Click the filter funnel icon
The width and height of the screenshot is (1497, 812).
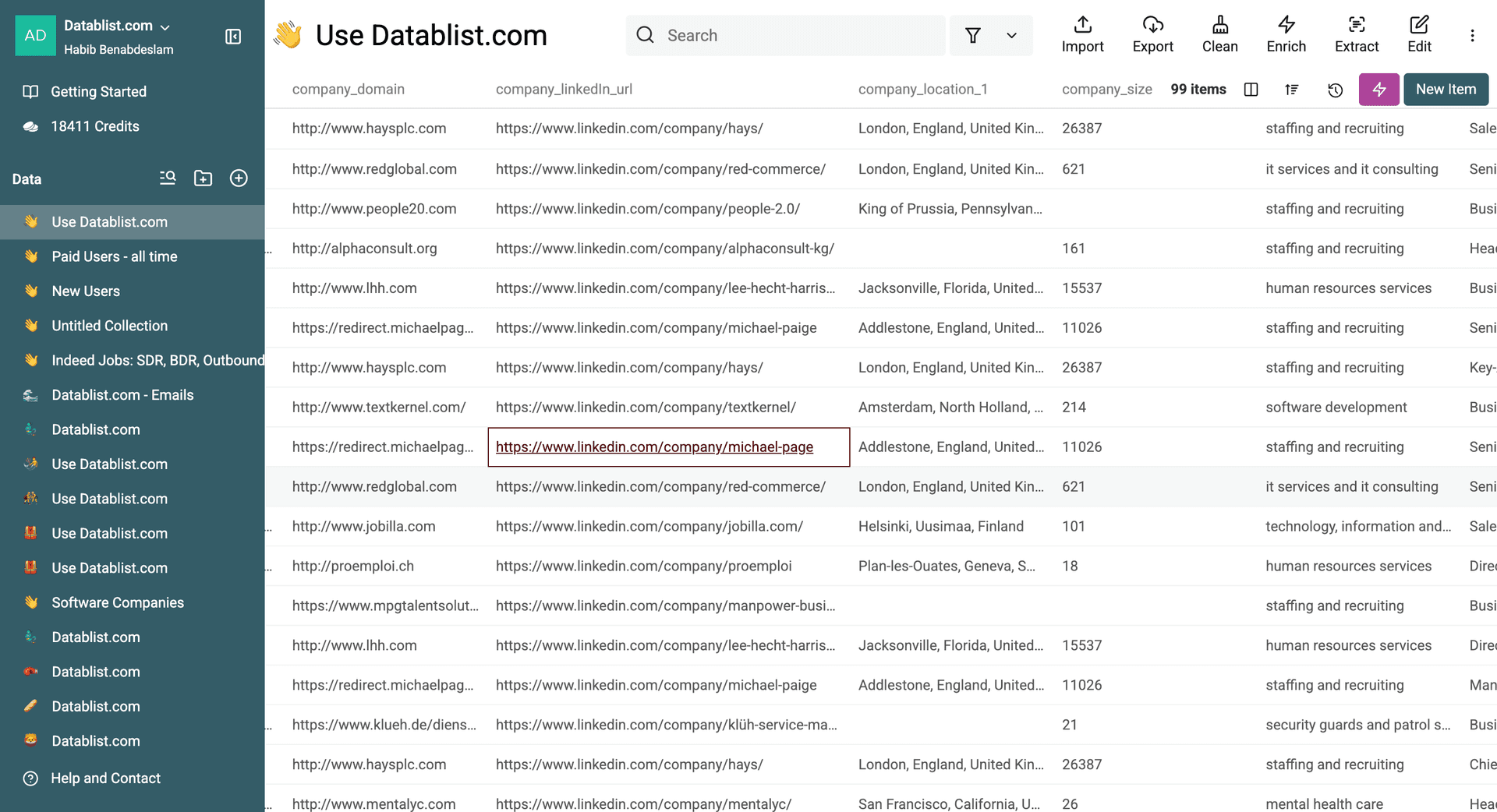972,35
